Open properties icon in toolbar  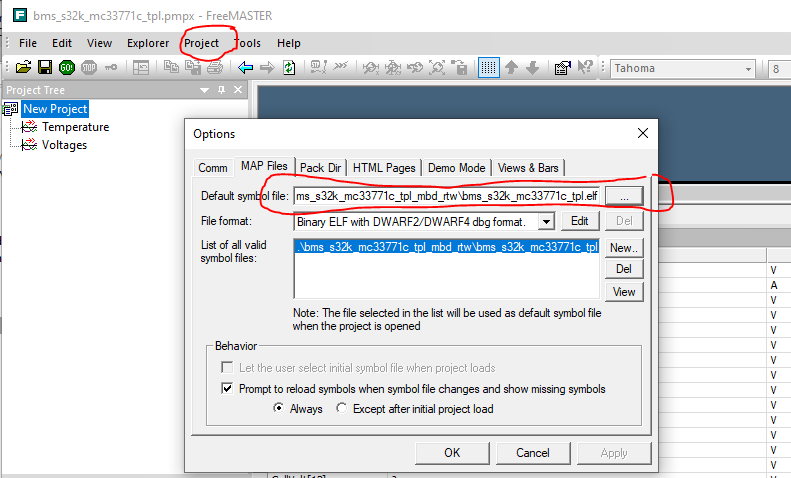[x=562, y=67]
